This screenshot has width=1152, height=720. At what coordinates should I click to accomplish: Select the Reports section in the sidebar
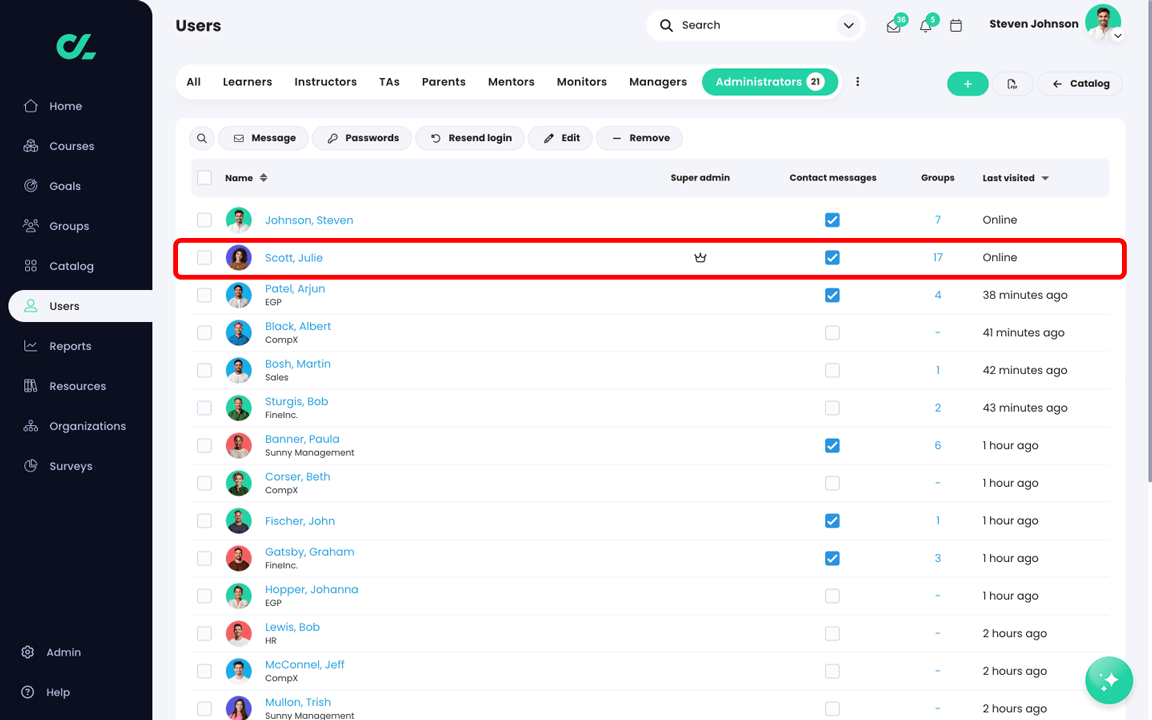(x=70, y=345)
